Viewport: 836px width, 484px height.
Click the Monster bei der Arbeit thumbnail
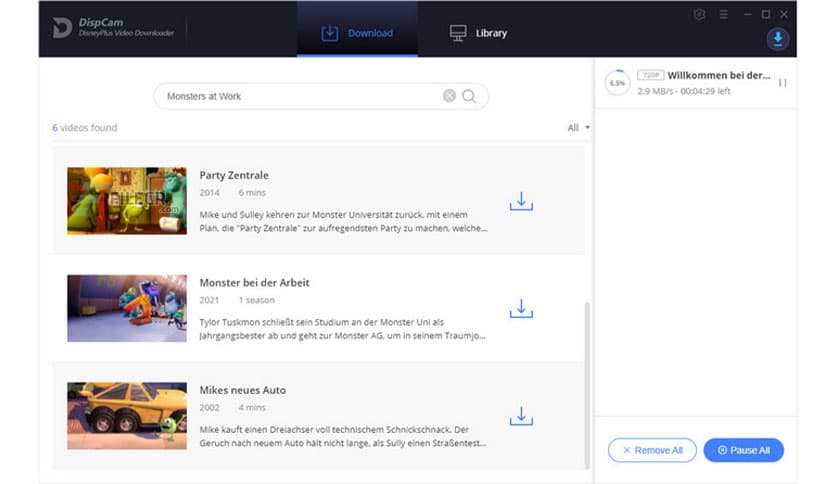pos(127,308)
